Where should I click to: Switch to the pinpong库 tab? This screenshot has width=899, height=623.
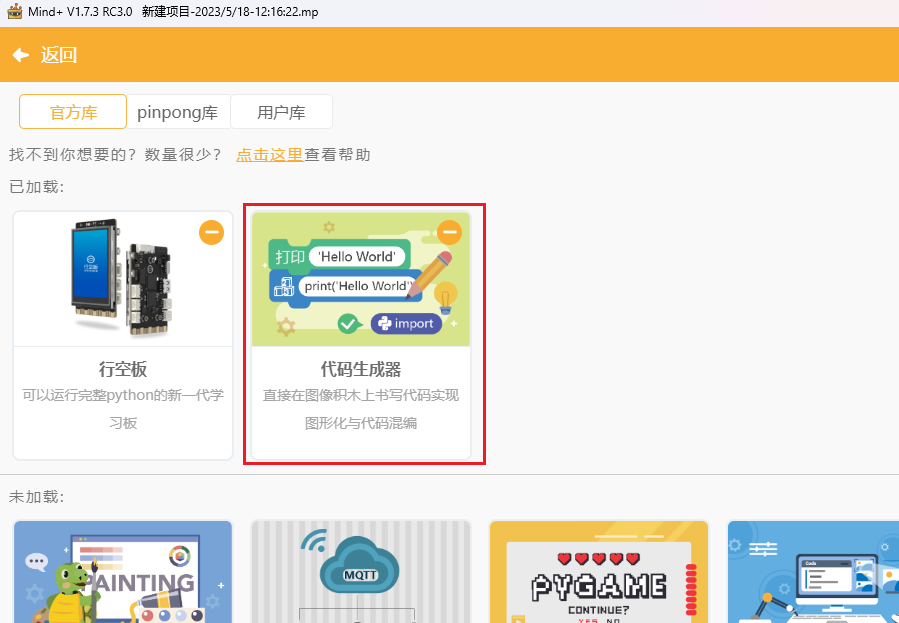(x=178, y=112)
